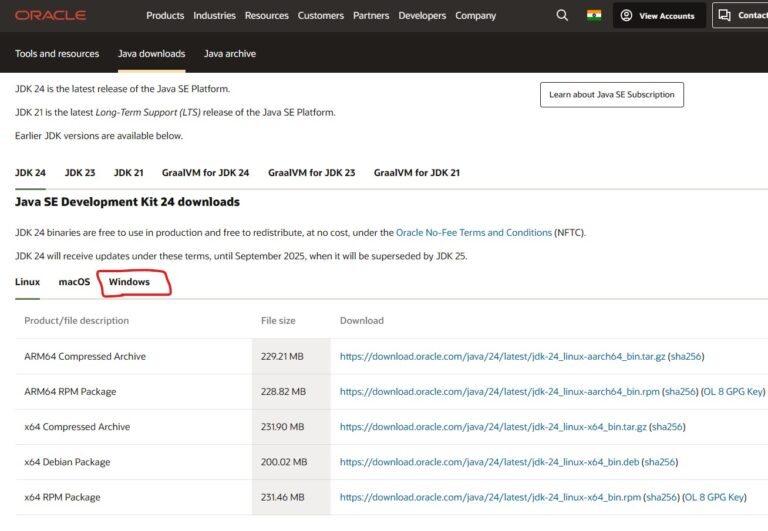Go to Tools and resources tab
This screenshot has height=531, width=768.
click(57, 53)
